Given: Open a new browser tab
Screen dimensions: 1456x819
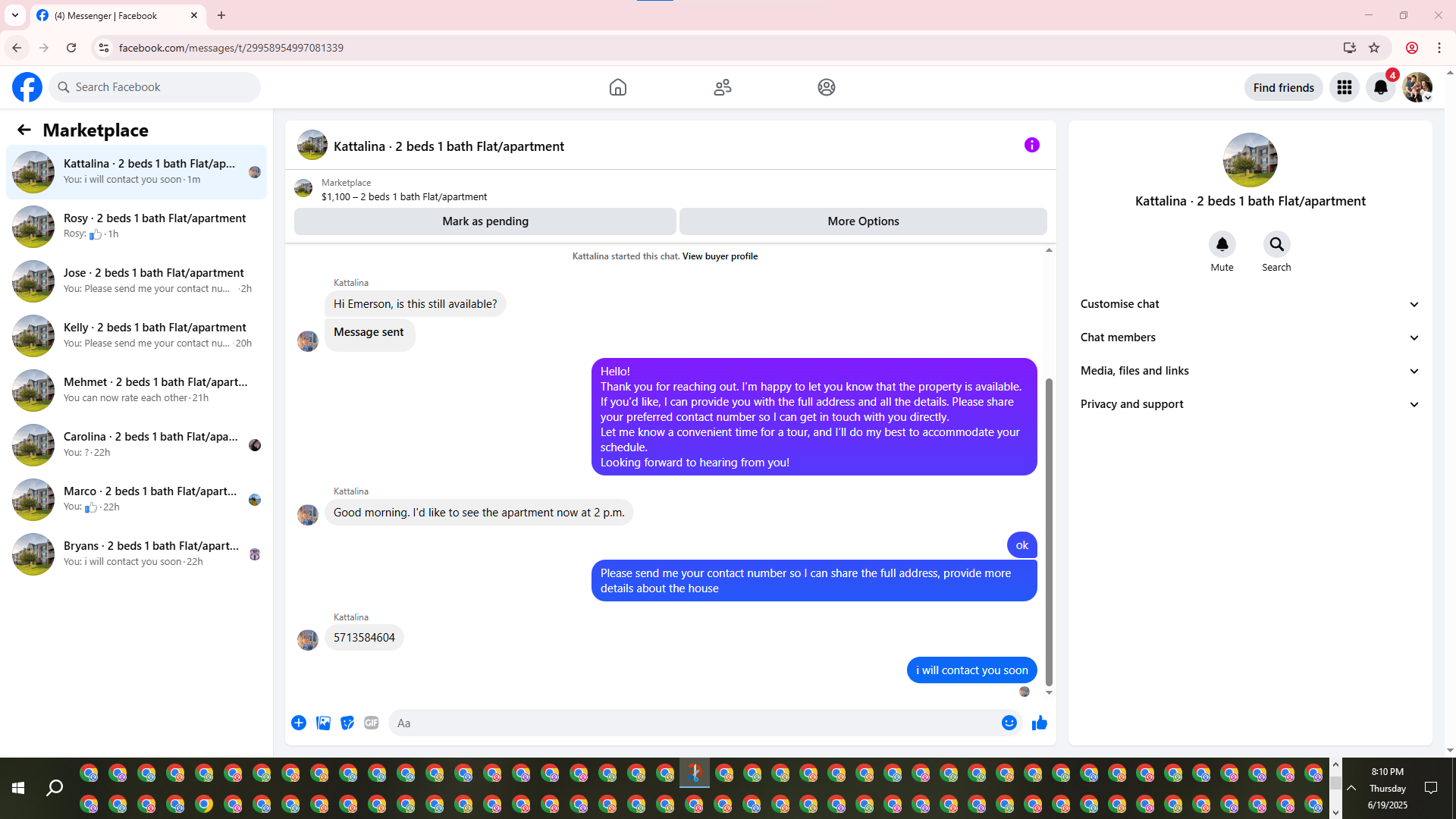Looking at the screenshot, I should pyautogui.click(x=221, y=15).
